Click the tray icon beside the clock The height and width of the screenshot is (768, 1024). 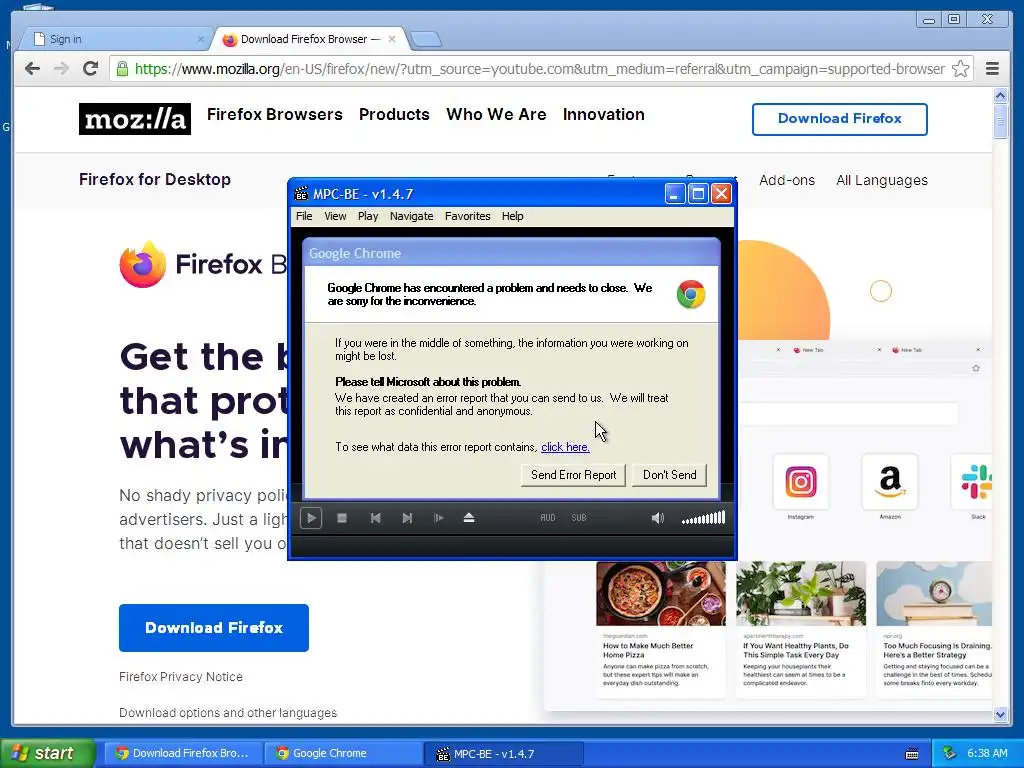click(950, 753)
